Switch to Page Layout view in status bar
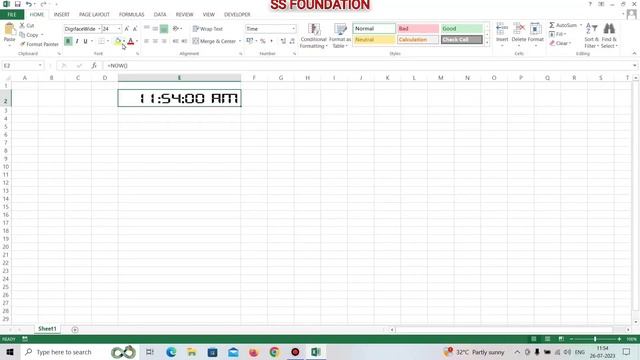Image resolution: width=640 pixels, height=360 pixels. coord(547,339)
